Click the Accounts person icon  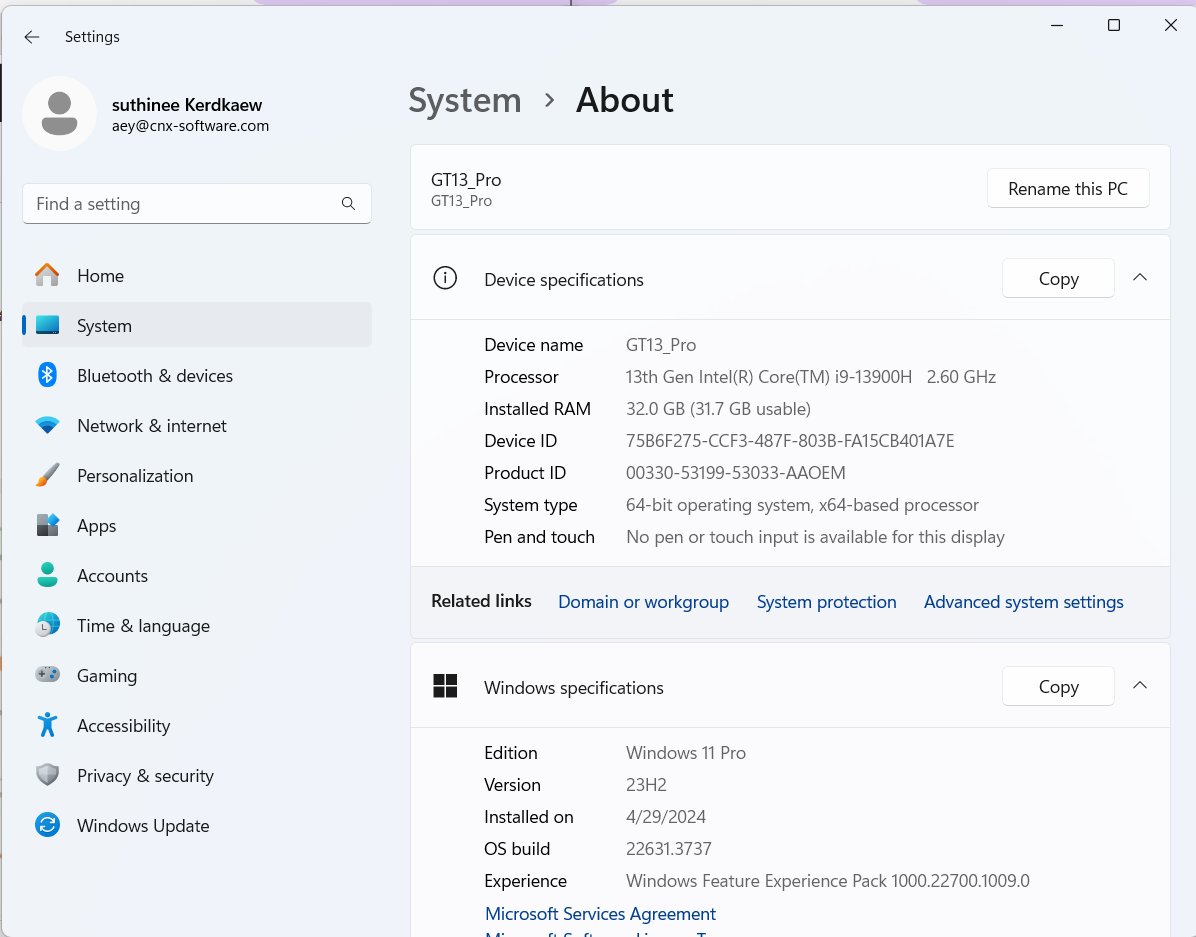(x=47, y=575)
